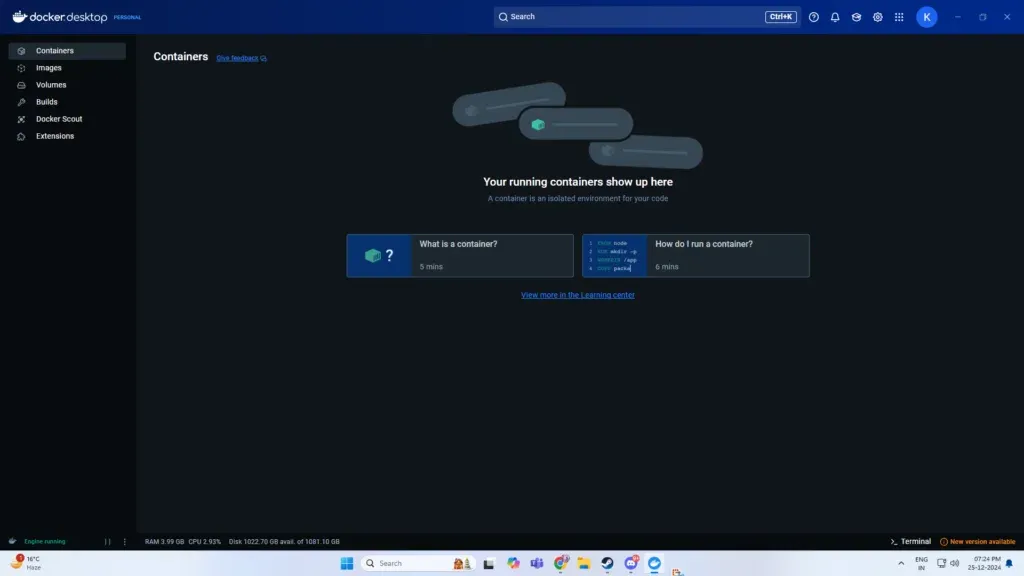The width and height of the screenshot is (1024, 576).
Task: Pause the running Docker engine
Action: point(108,541)
